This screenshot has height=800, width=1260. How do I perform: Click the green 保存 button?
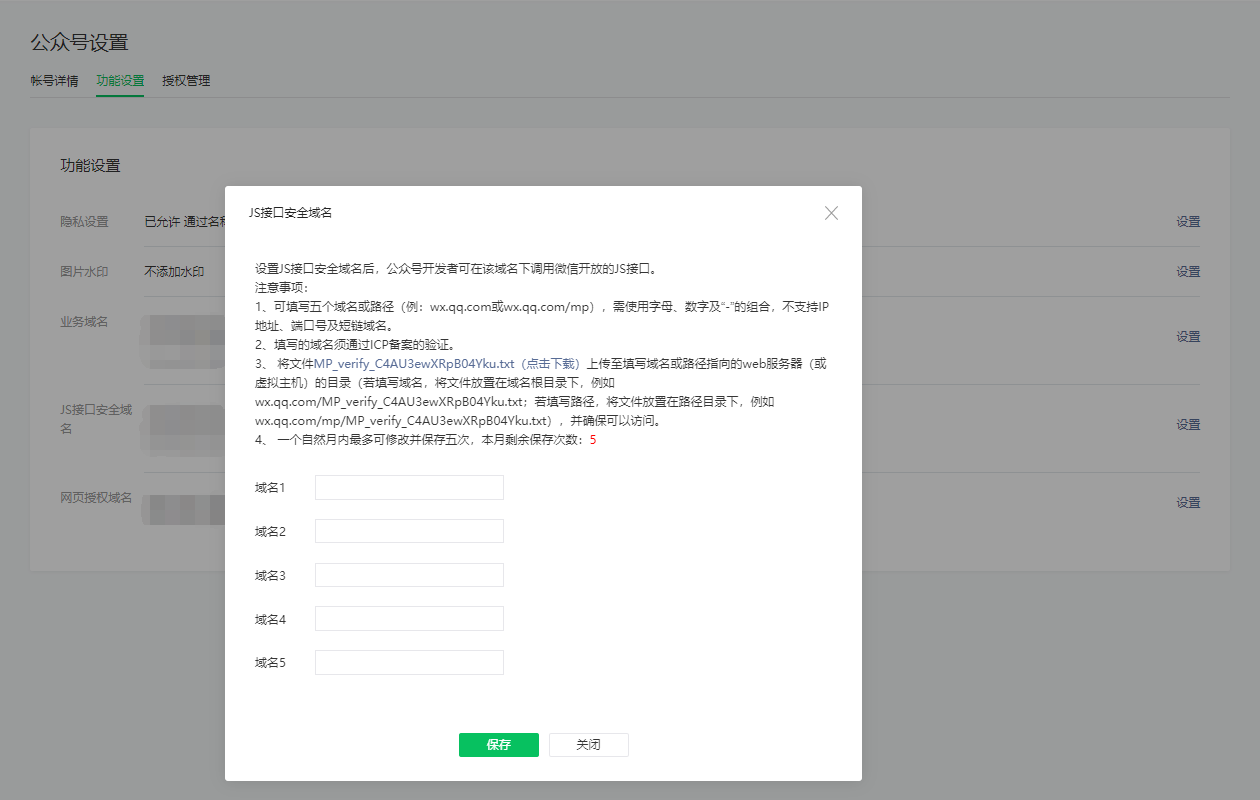click(499, 745)
